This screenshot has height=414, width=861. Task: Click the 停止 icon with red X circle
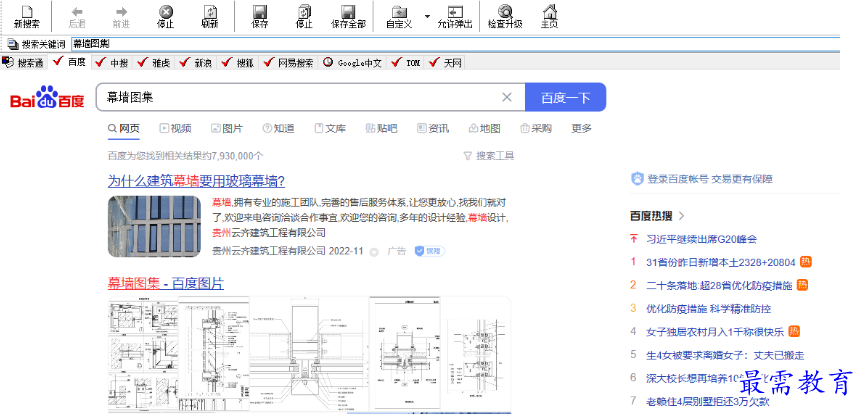165,17
